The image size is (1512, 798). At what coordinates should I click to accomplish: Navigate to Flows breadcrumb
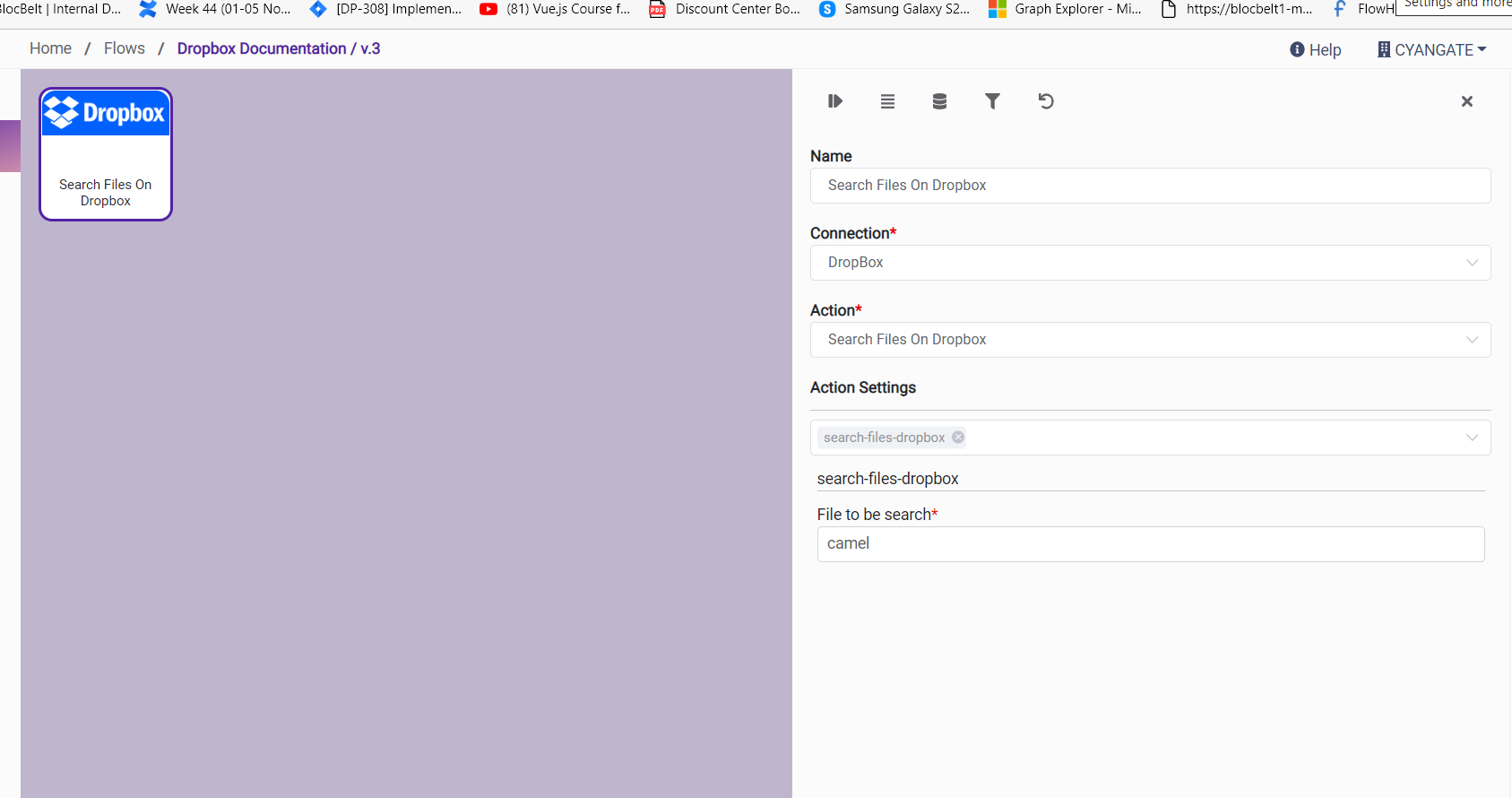click(x=124, y=48)
